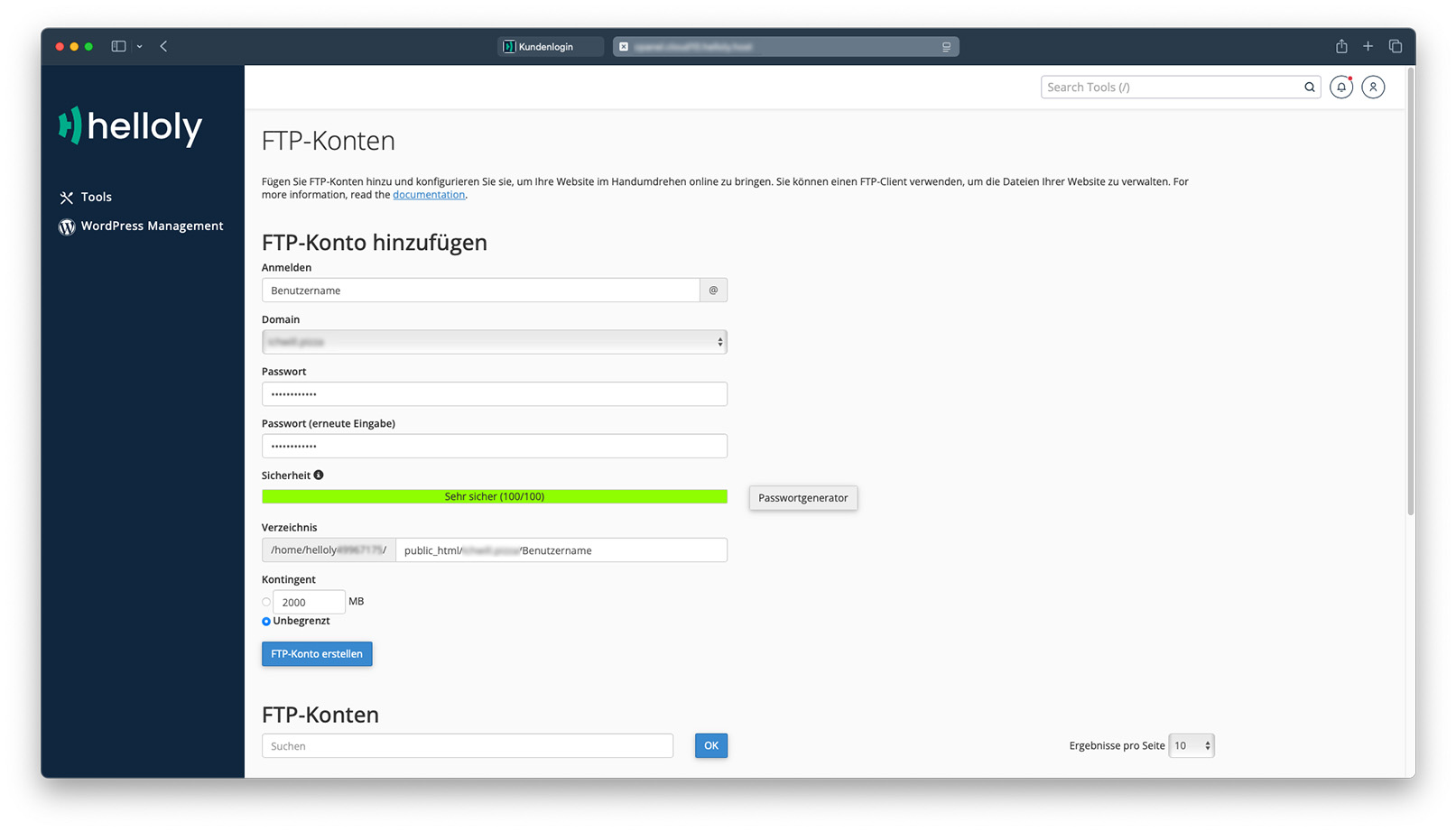Image resolution: width=1456 pixels, height=831 pixels.
Task: Click the helloly logo
Action: pos(131,126)
